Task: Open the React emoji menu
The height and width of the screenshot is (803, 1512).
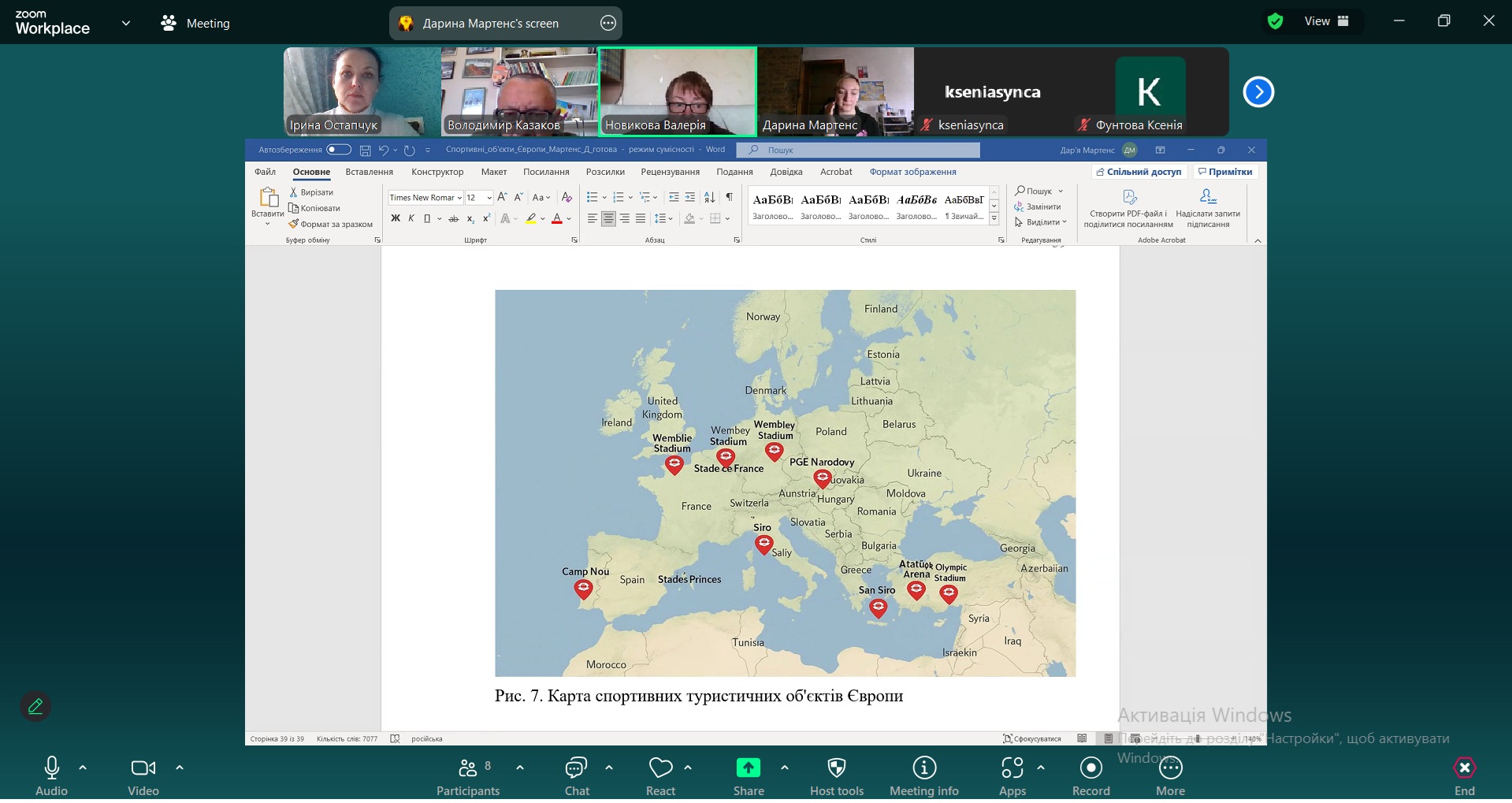Action: [660, 768]
